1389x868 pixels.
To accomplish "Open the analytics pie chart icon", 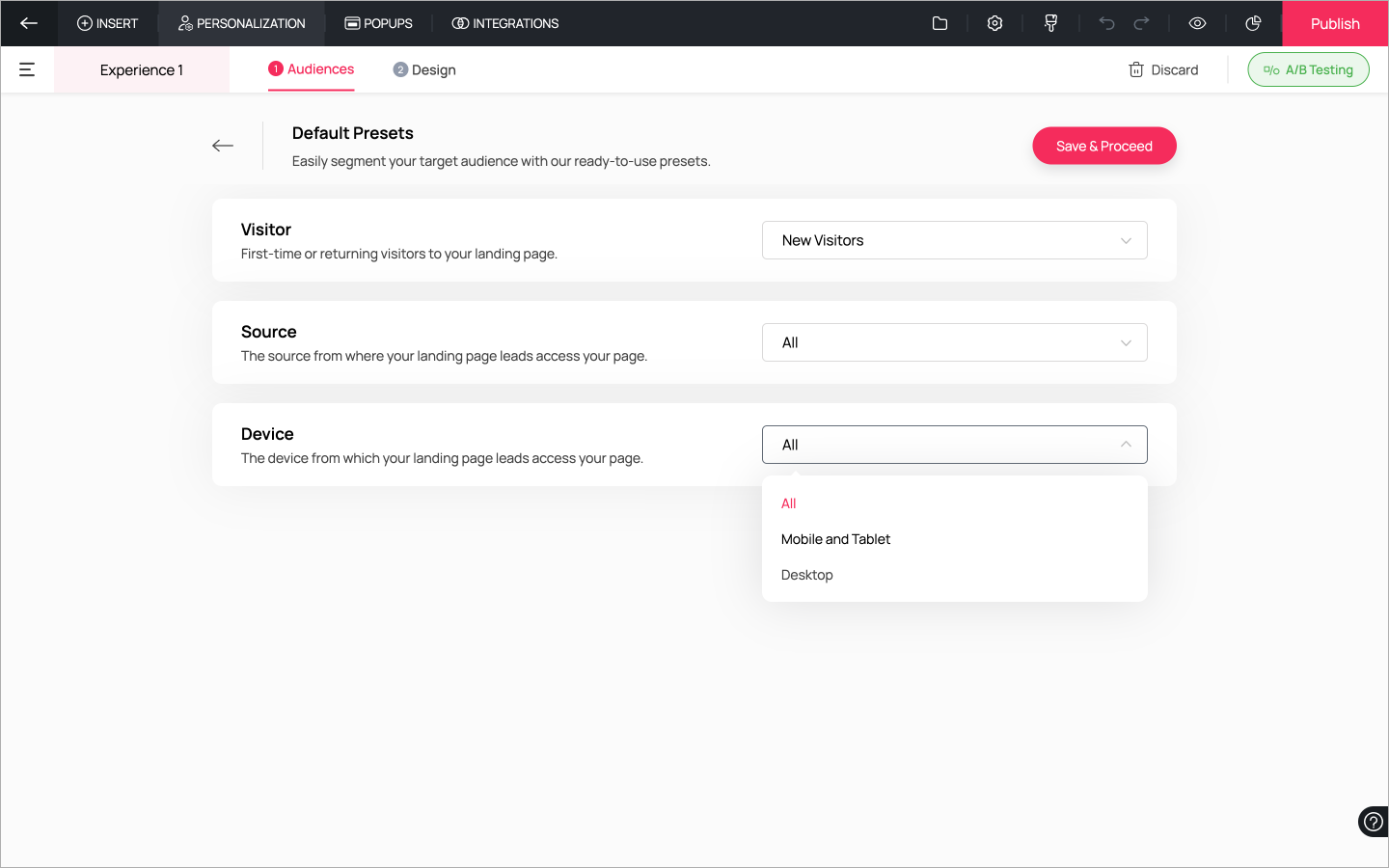I will (x=1253, y=23).
